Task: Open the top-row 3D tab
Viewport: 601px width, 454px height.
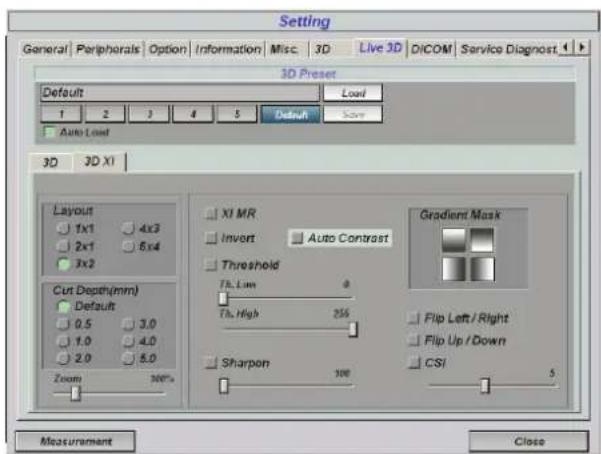Action: tap(323, 49)
